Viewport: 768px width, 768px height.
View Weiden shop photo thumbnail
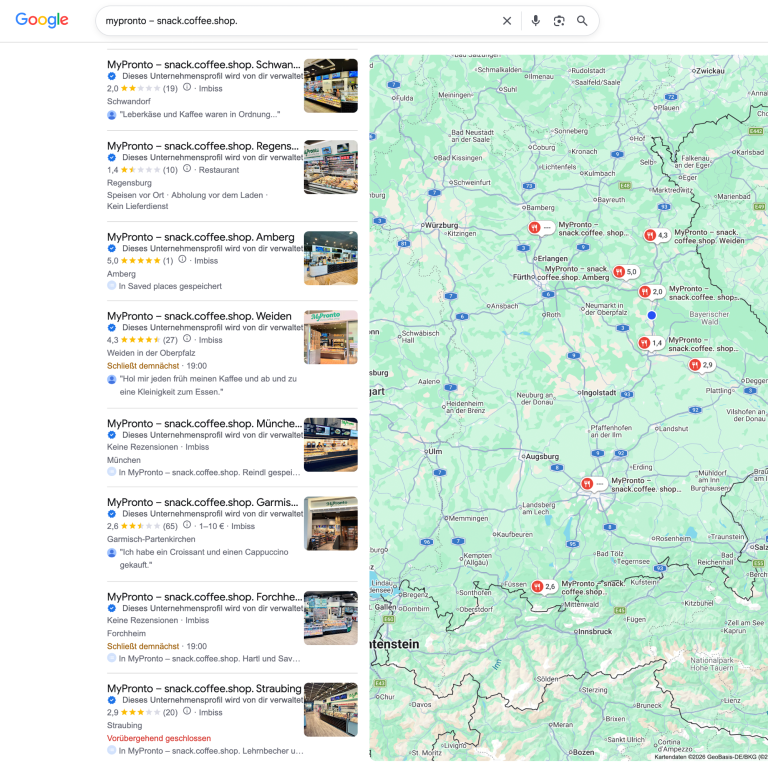(331, 337)
